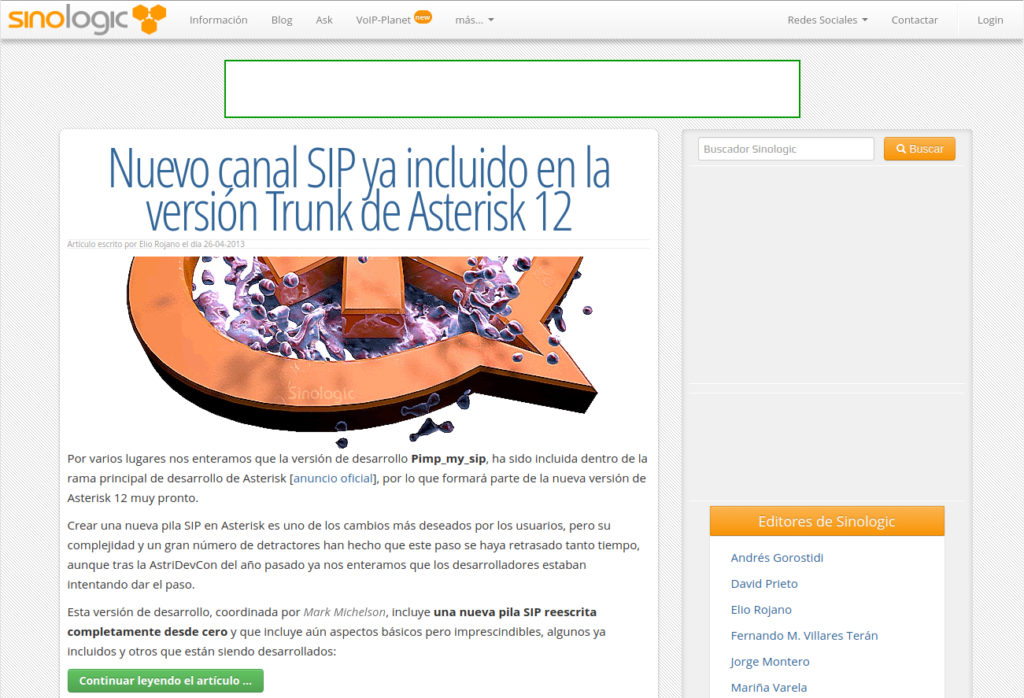Open the Información menu item
The height and width of the screenshot is (698, 1024).
tap(218, 20)
